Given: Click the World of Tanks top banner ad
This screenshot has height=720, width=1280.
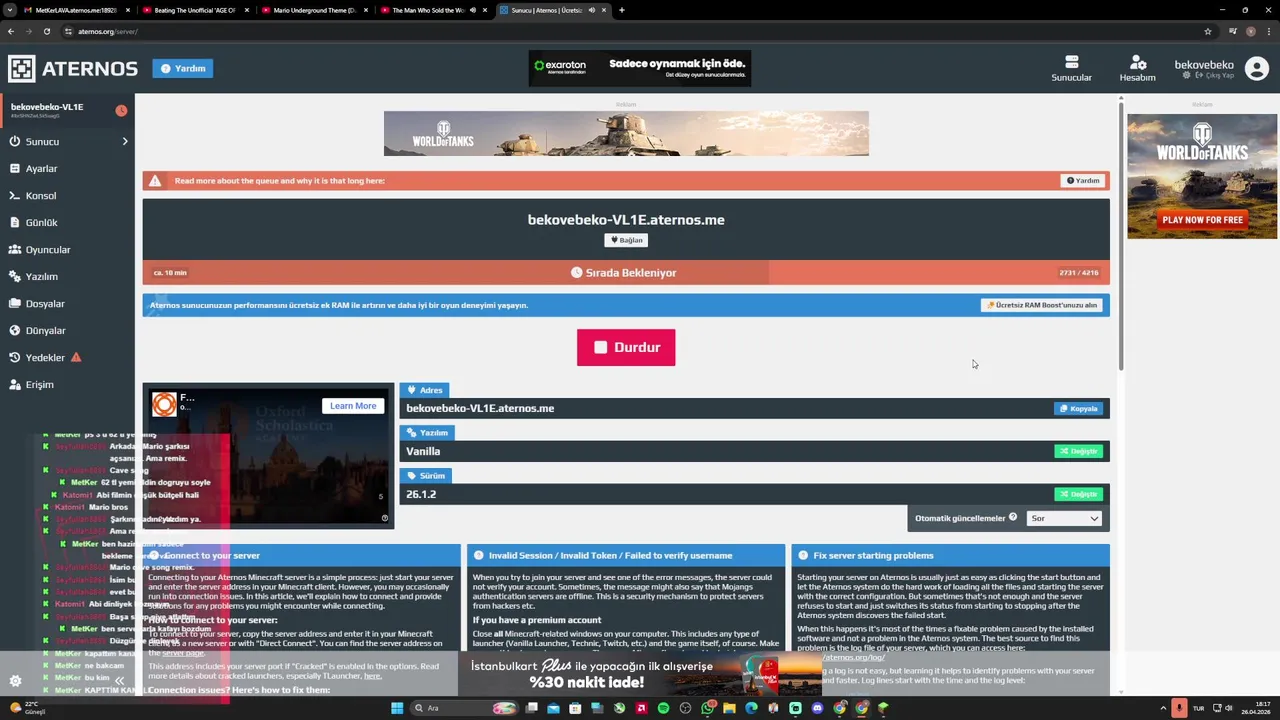Looking at the screenshot, I should click(626, 133).
